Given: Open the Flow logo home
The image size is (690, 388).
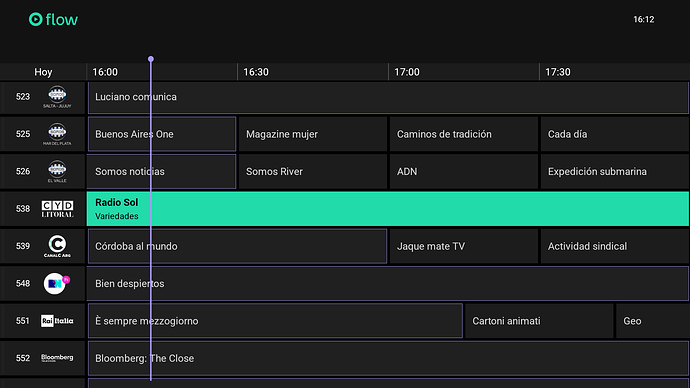Looking at the screenshot, I should 53,19.
